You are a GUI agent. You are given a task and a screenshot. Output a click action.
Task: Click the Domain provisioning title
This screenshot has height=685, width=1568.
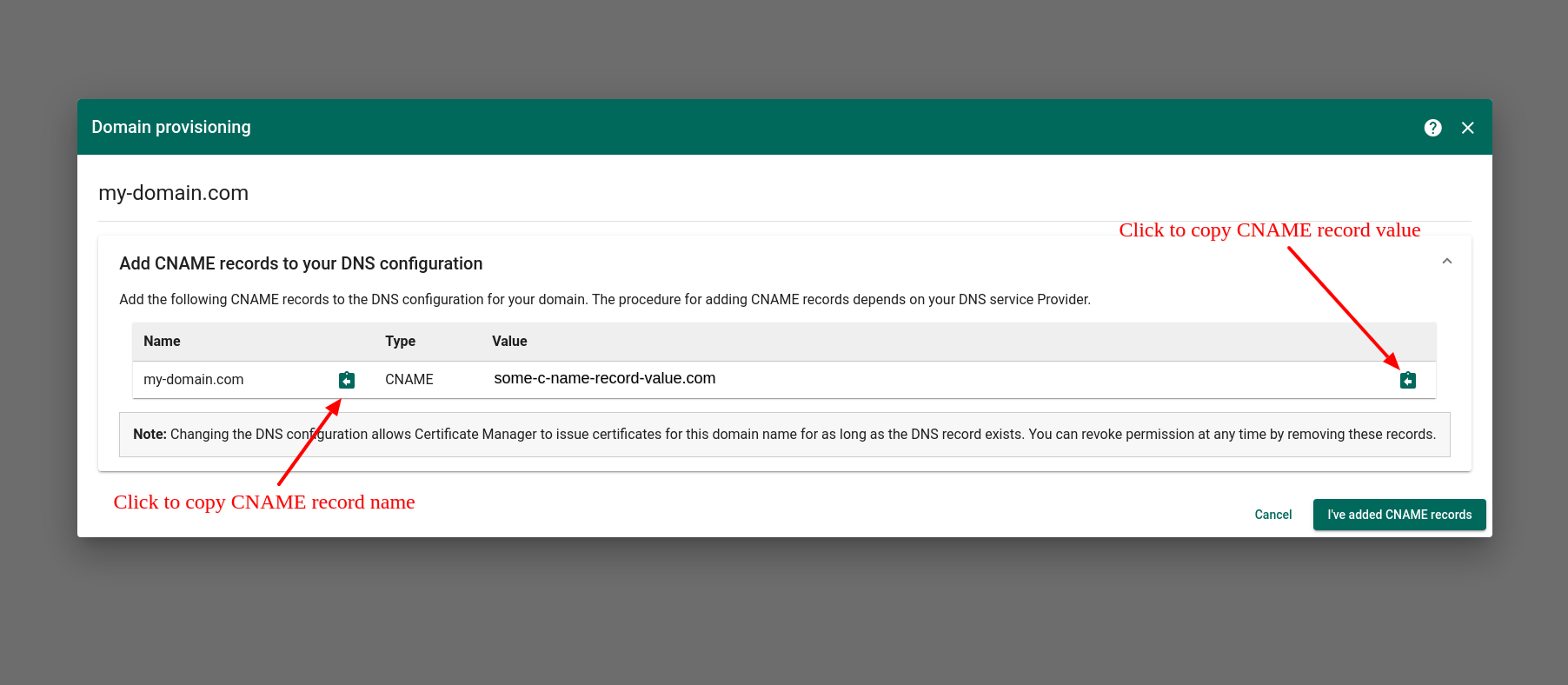171,127
